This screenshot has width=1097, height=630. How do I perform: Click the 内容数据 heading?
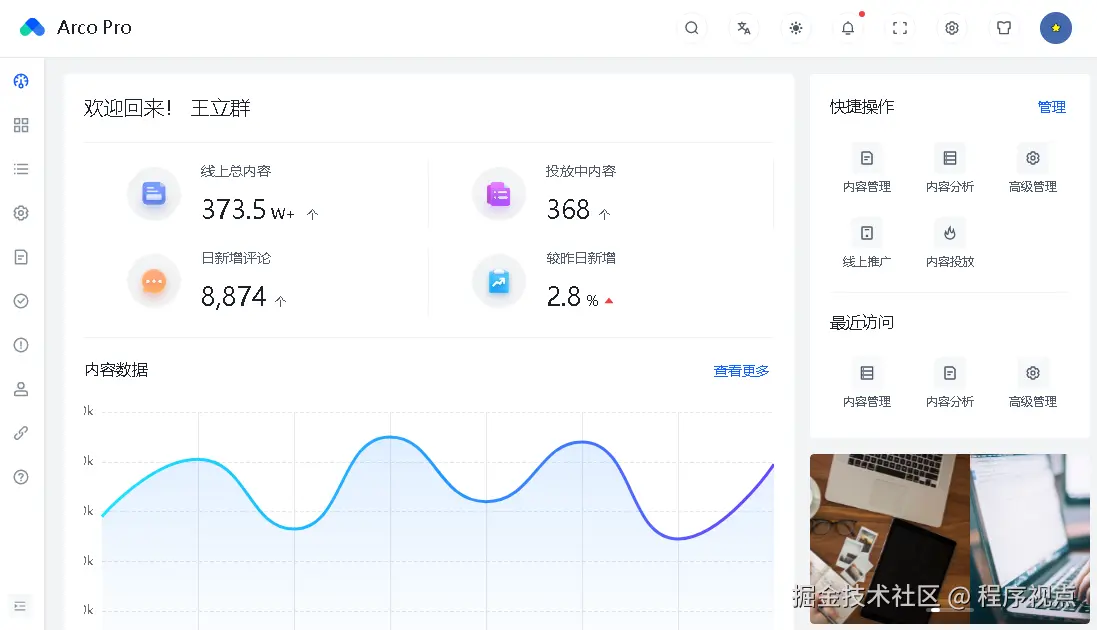pyautogui.click(x=116, y=370)
